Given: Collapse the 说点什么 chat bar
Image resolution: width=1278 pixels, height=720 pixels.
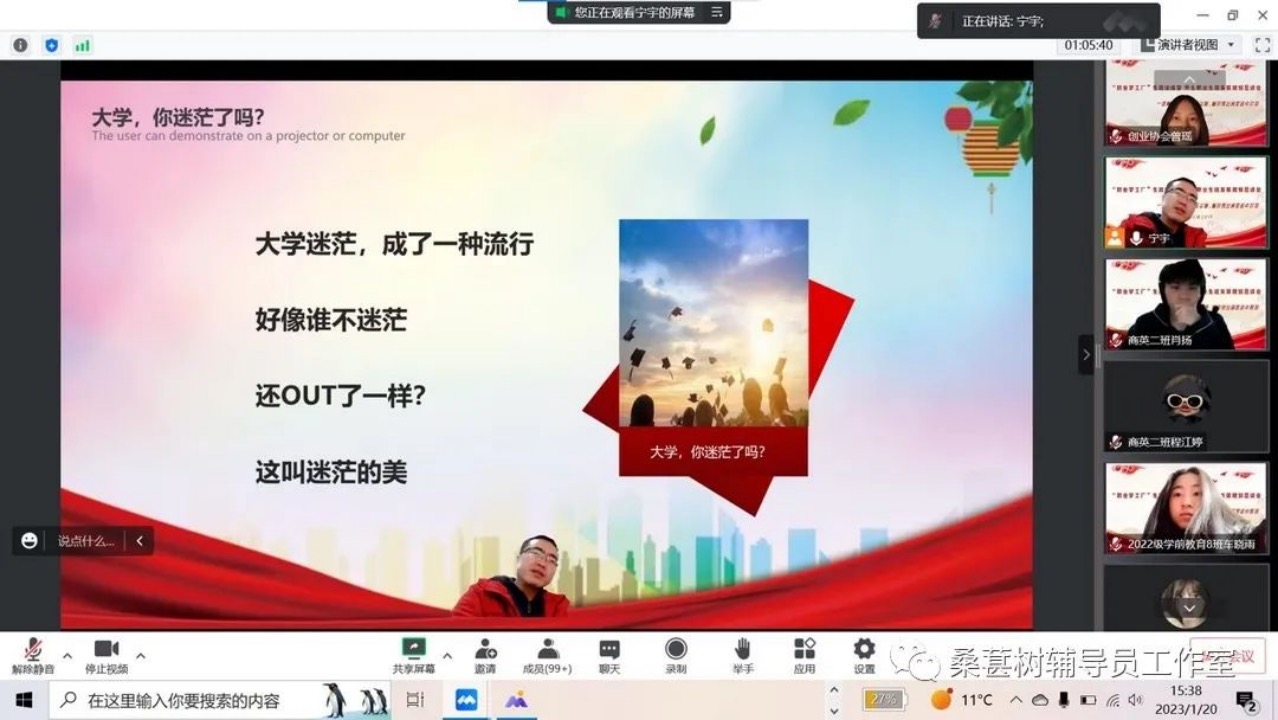Looking at the screenshot, I should pyautogui.click(x=139, y=541).
